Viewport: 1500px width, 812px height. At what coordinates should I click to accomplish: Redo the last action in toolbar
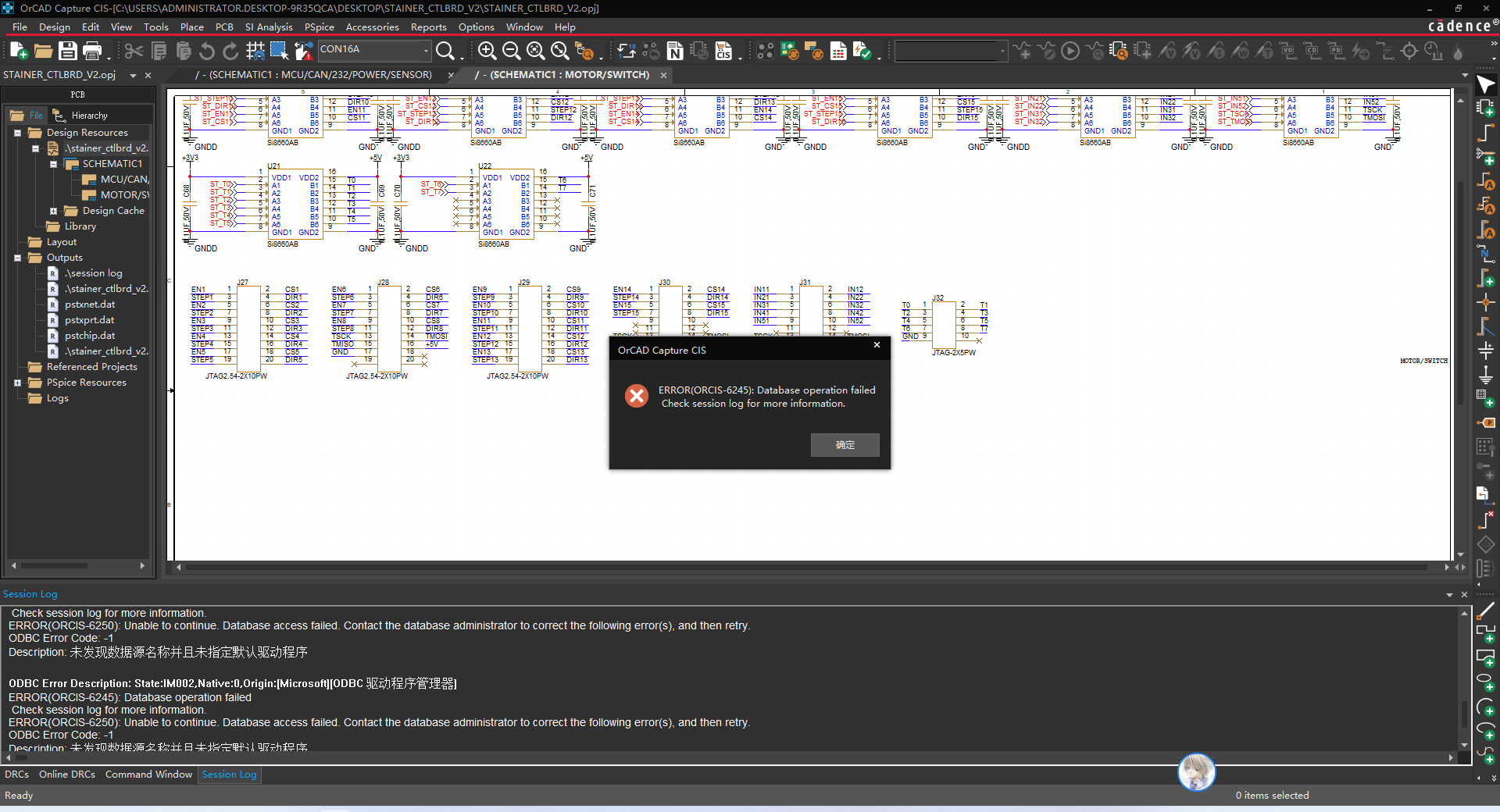pyautogui.click(x=230, y=52)
